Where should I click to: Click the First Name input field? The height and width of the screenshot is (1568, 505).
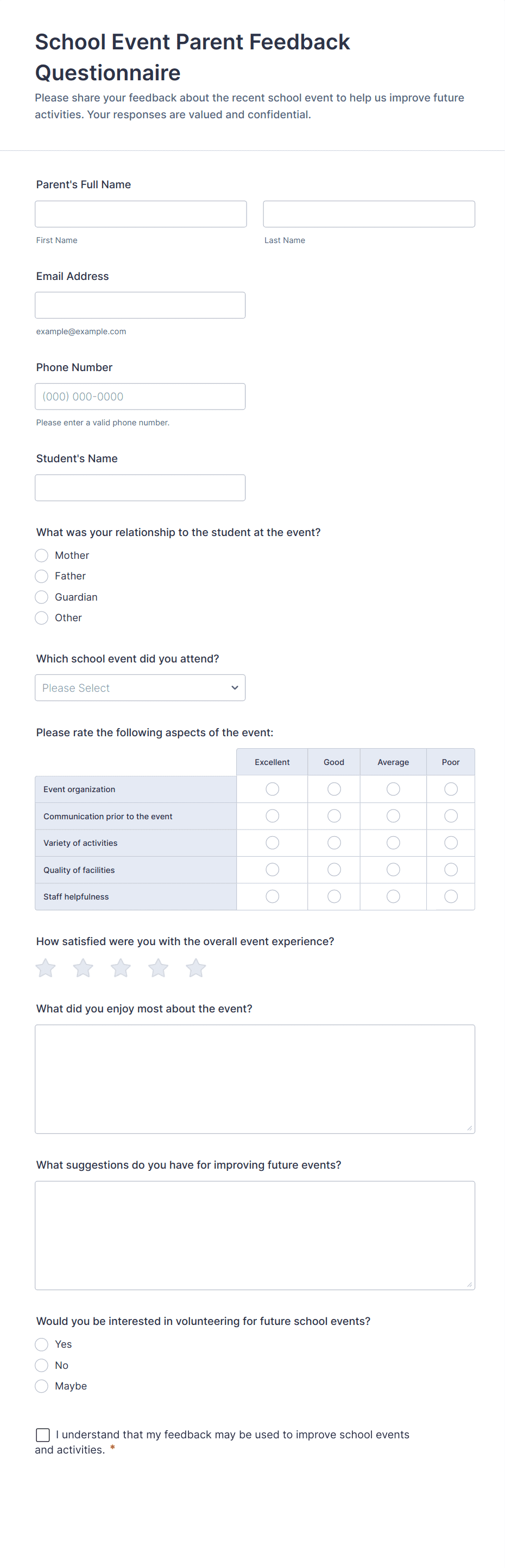tap(141, 214)
